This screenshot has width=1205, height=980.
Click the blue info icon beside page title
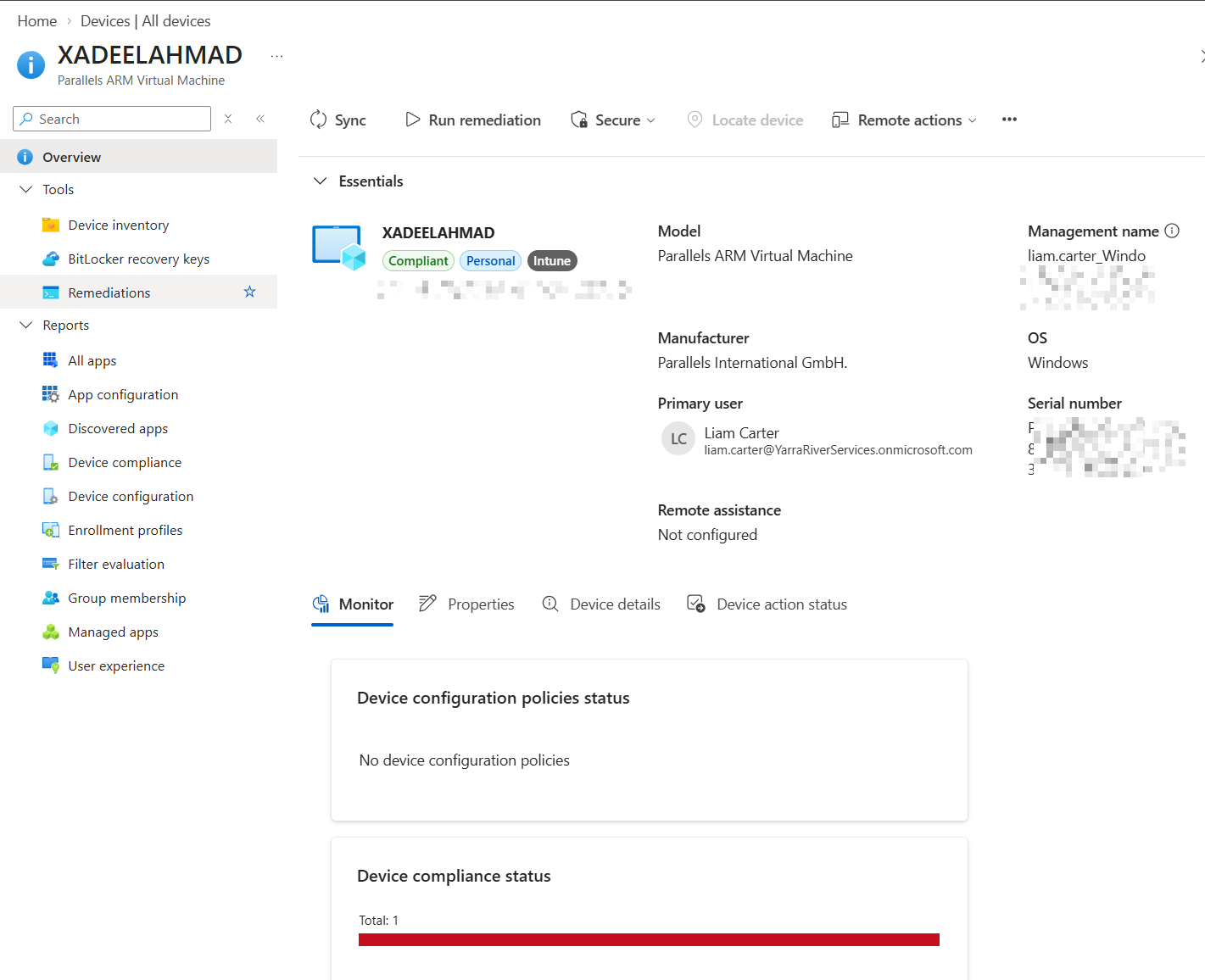click(31, 64)
